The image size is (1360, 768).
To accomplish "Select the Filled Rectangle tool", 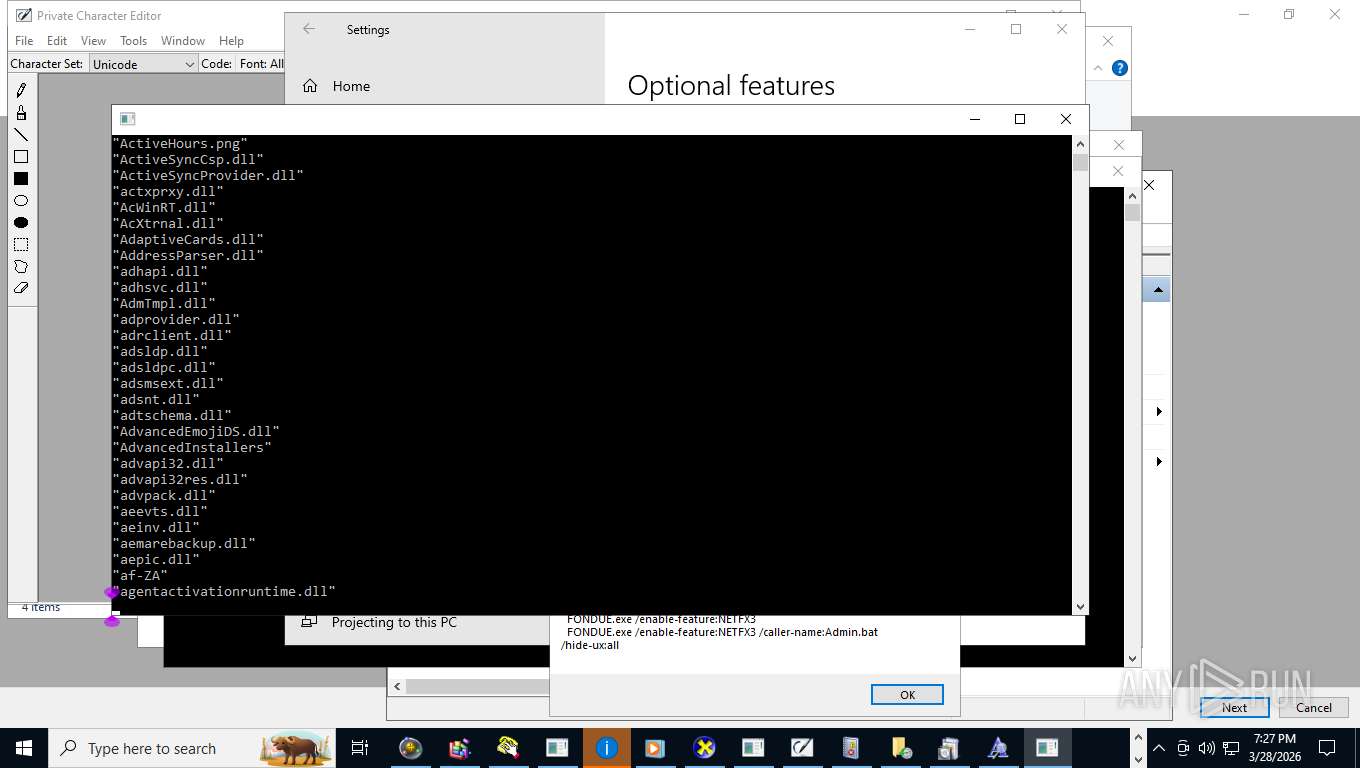I will [21, 179].
